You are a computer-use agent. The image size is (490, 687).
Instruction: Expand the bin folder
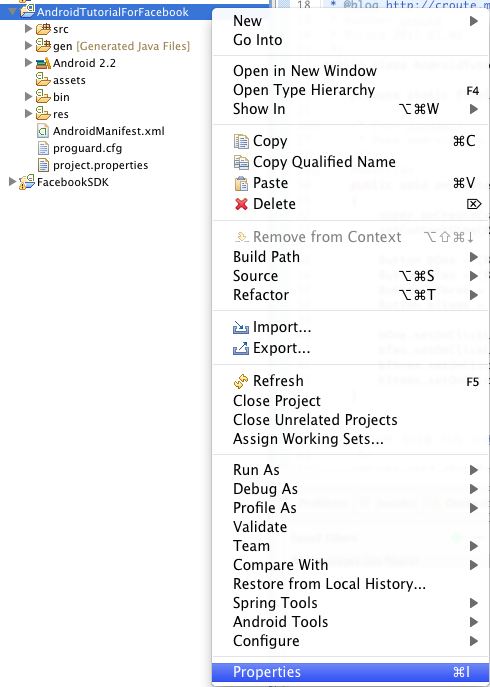tap(28, 96)
